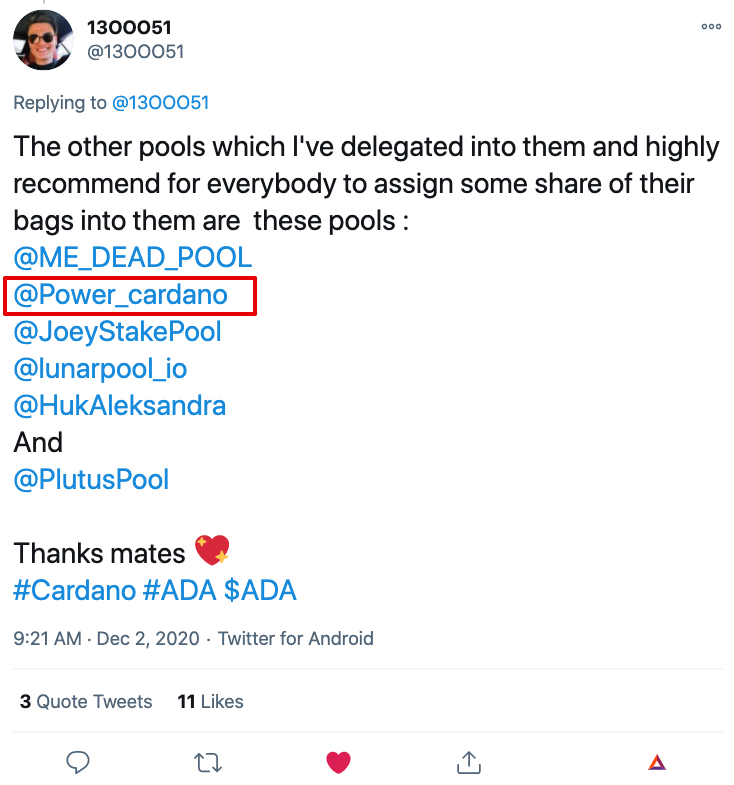Visit the @HukAleksandra profile
The height and width of the screenshot is (785, 734).
click(119, 406)
